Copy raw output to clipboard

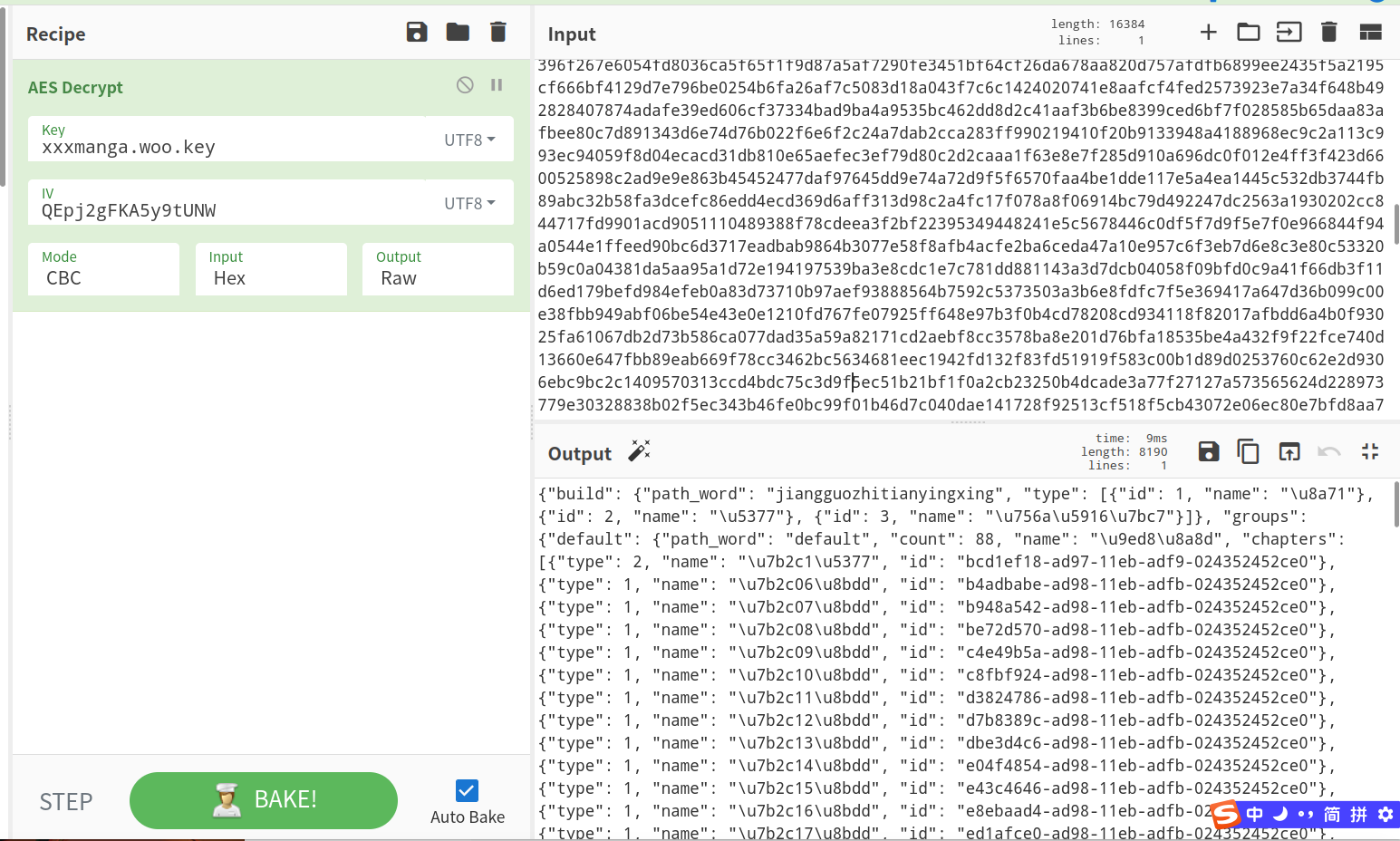(x=1248, y=451)
